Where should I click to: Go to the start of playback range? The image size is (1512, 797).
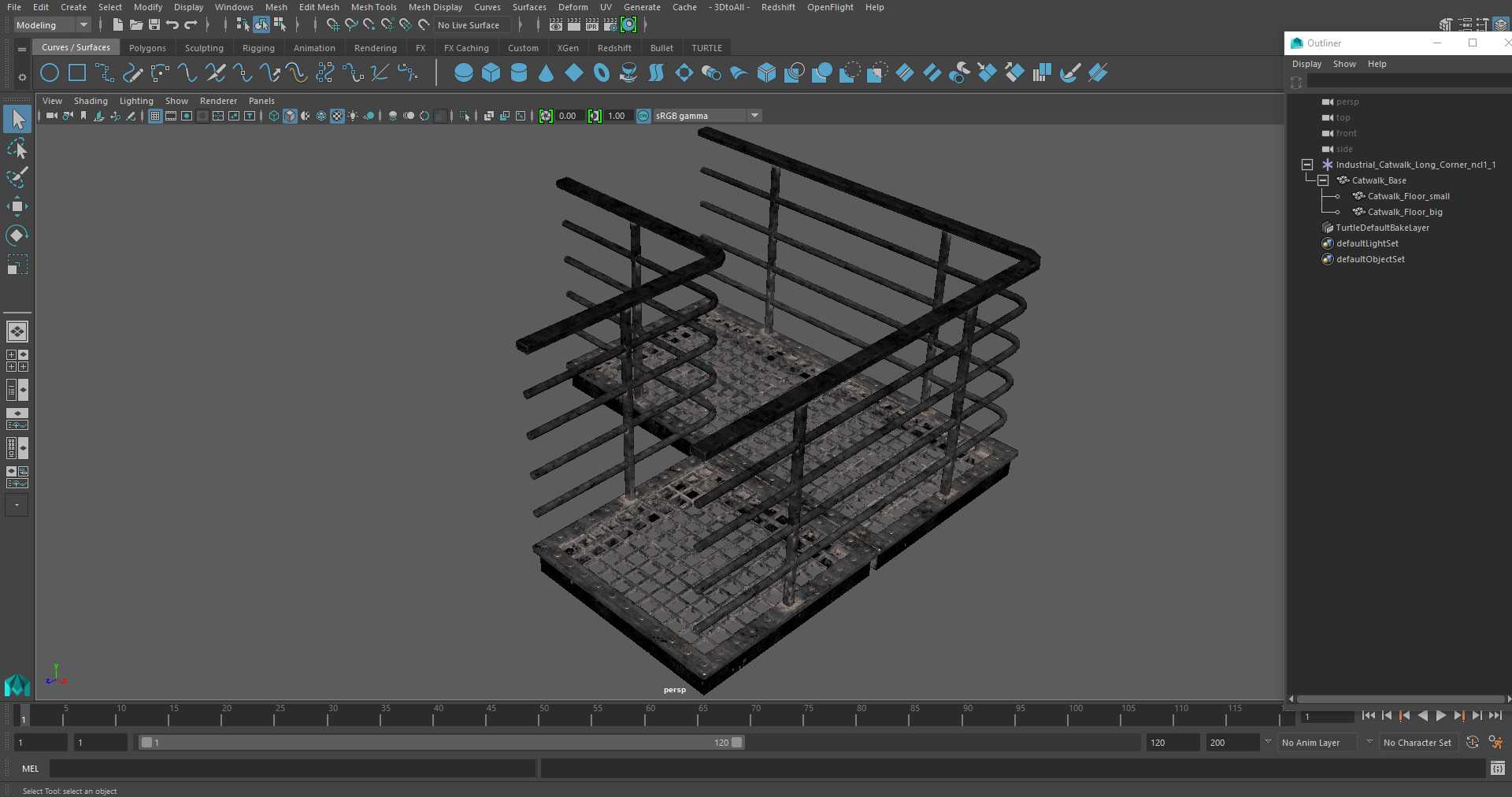pos(1368,716)
